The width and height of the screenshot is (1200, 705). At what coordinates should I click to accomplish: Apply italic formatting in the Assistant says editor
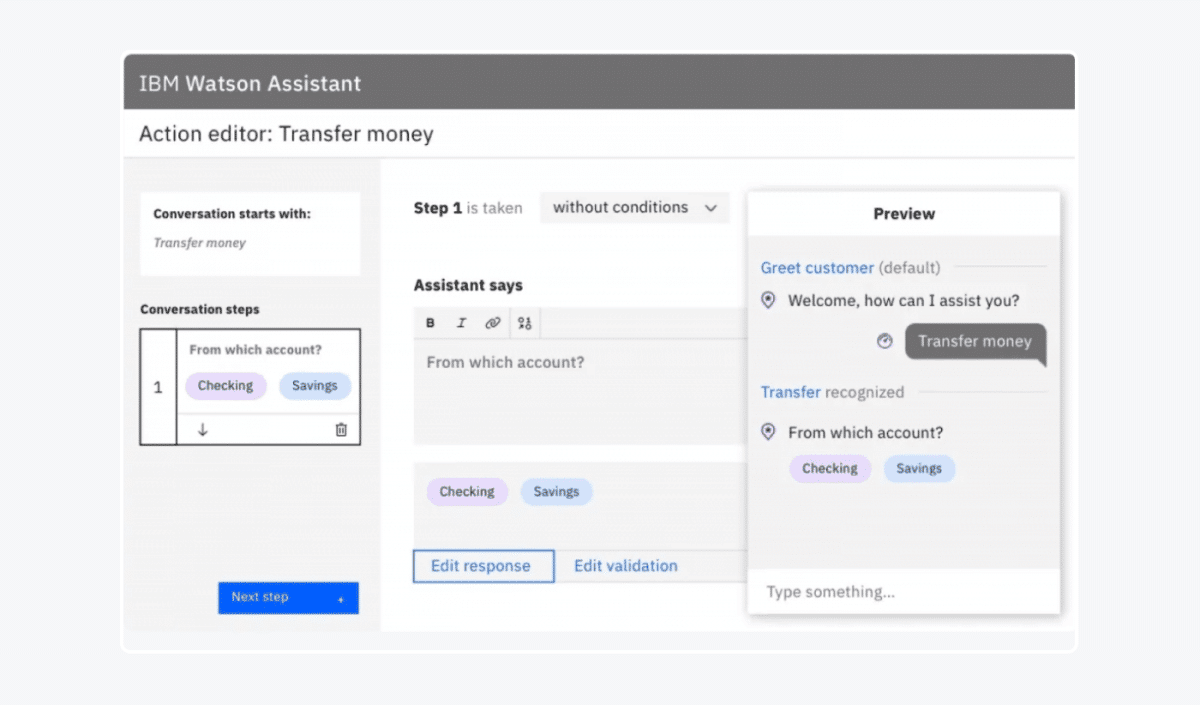pos(460,322)
